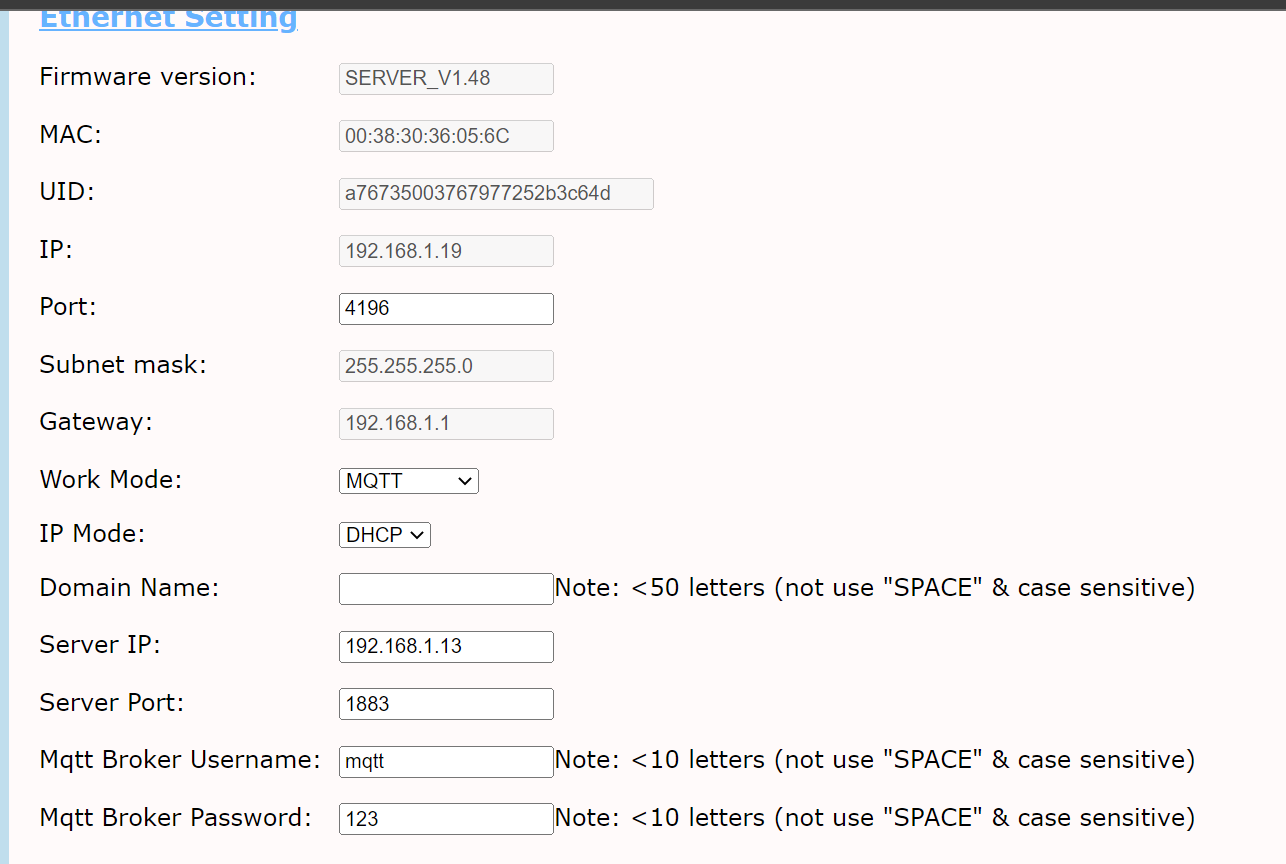The width and height of the screenshot is (1286, 864).
Task: Select the Server Port field with 1883
Action: 446,704
